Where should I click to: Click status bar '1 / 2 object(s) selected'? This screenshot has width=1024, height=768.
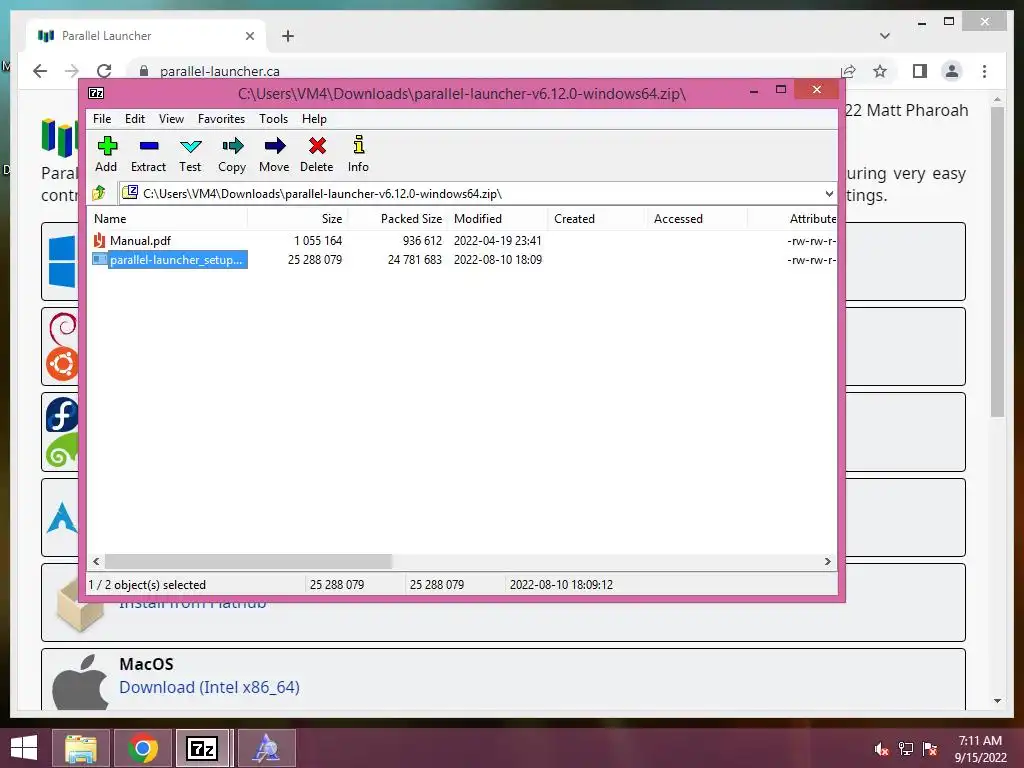pos(148,584)
